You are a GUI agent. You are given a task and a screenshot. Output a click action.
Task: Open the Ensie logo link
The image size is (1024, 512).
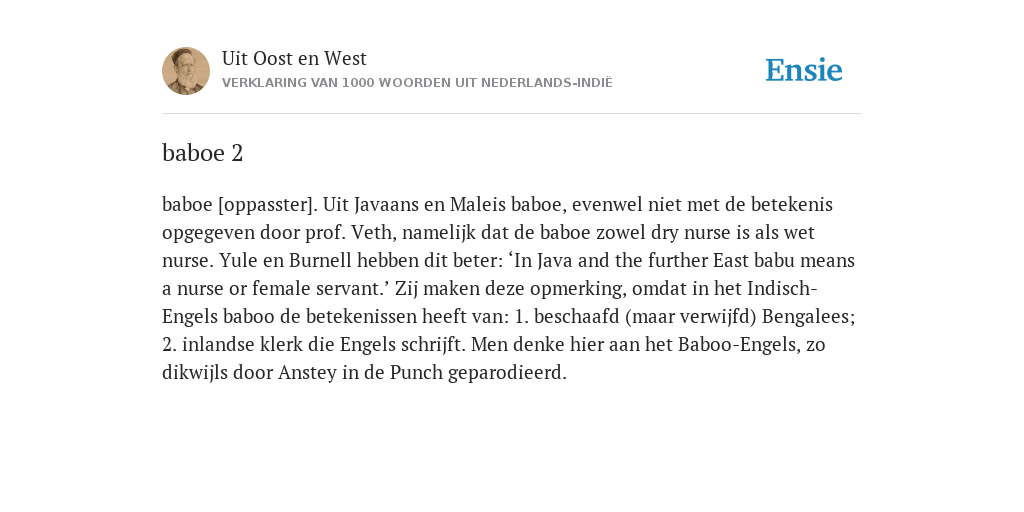coord(804,71)
